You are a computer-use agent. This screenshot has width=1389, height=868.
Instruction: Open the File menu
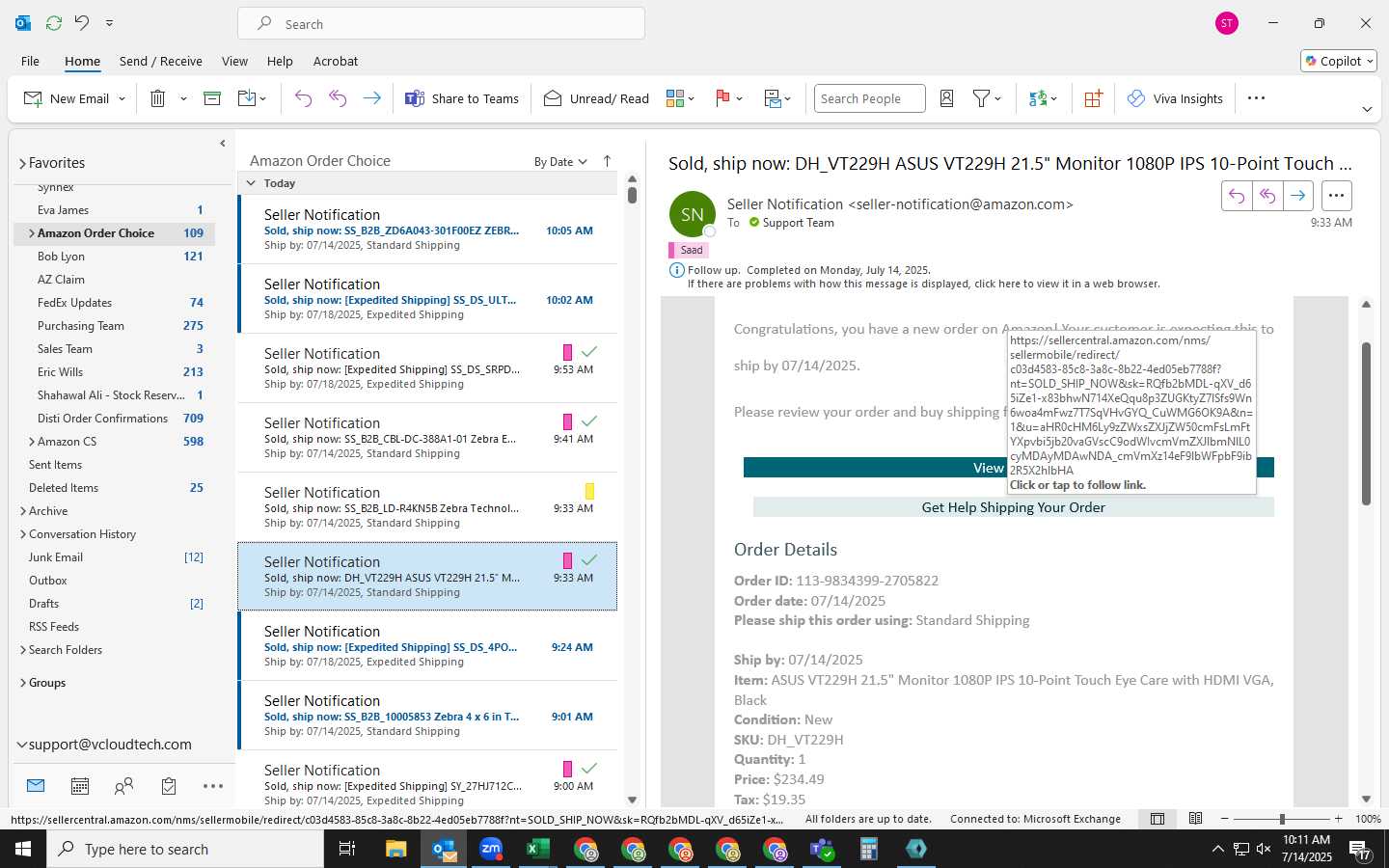(30, 61)
